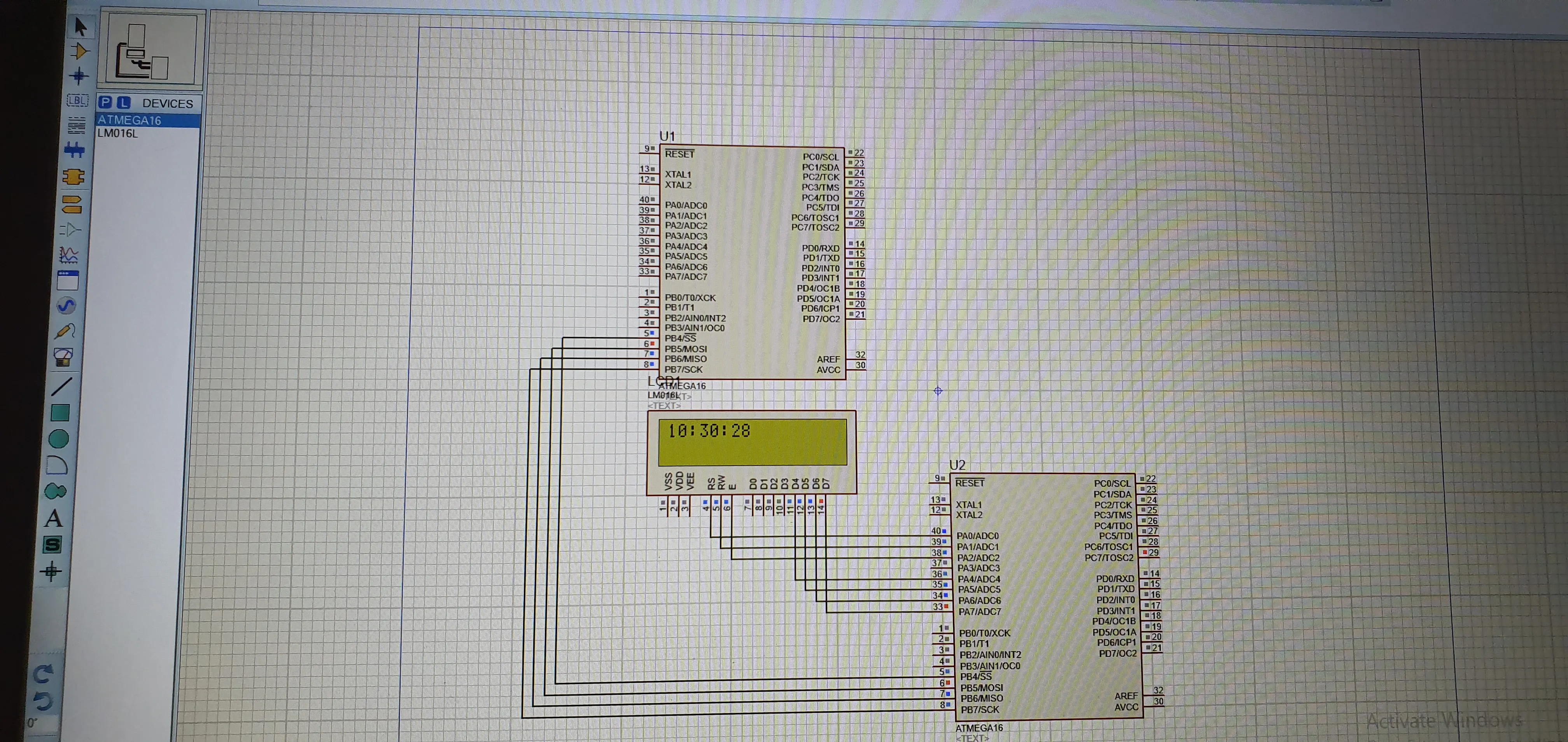
Task: Open the Virtual Instruments meter tool
Action: click(x=63, y=357)
